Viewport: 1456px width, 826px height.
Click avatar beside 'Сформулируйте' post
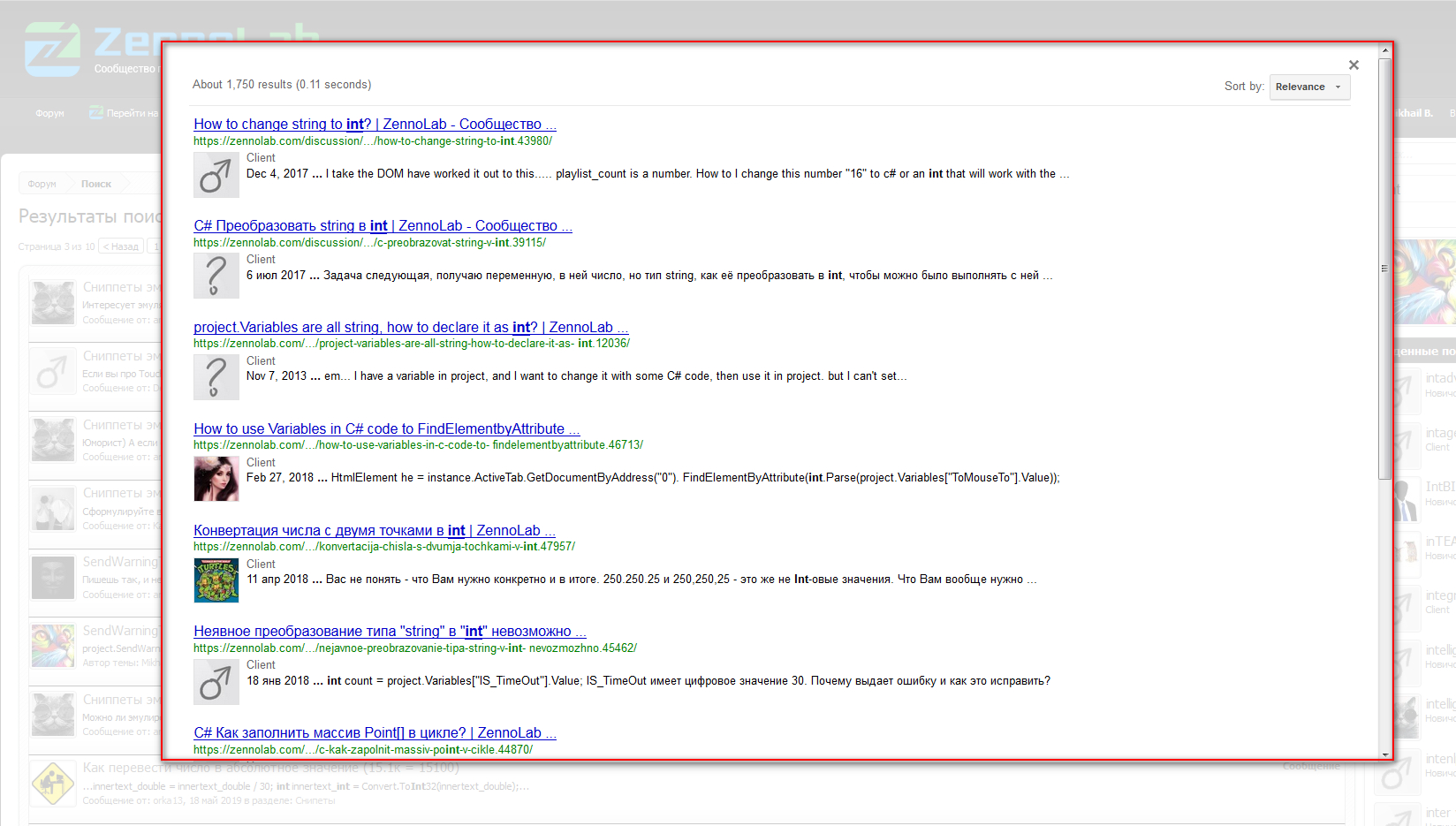53,508
